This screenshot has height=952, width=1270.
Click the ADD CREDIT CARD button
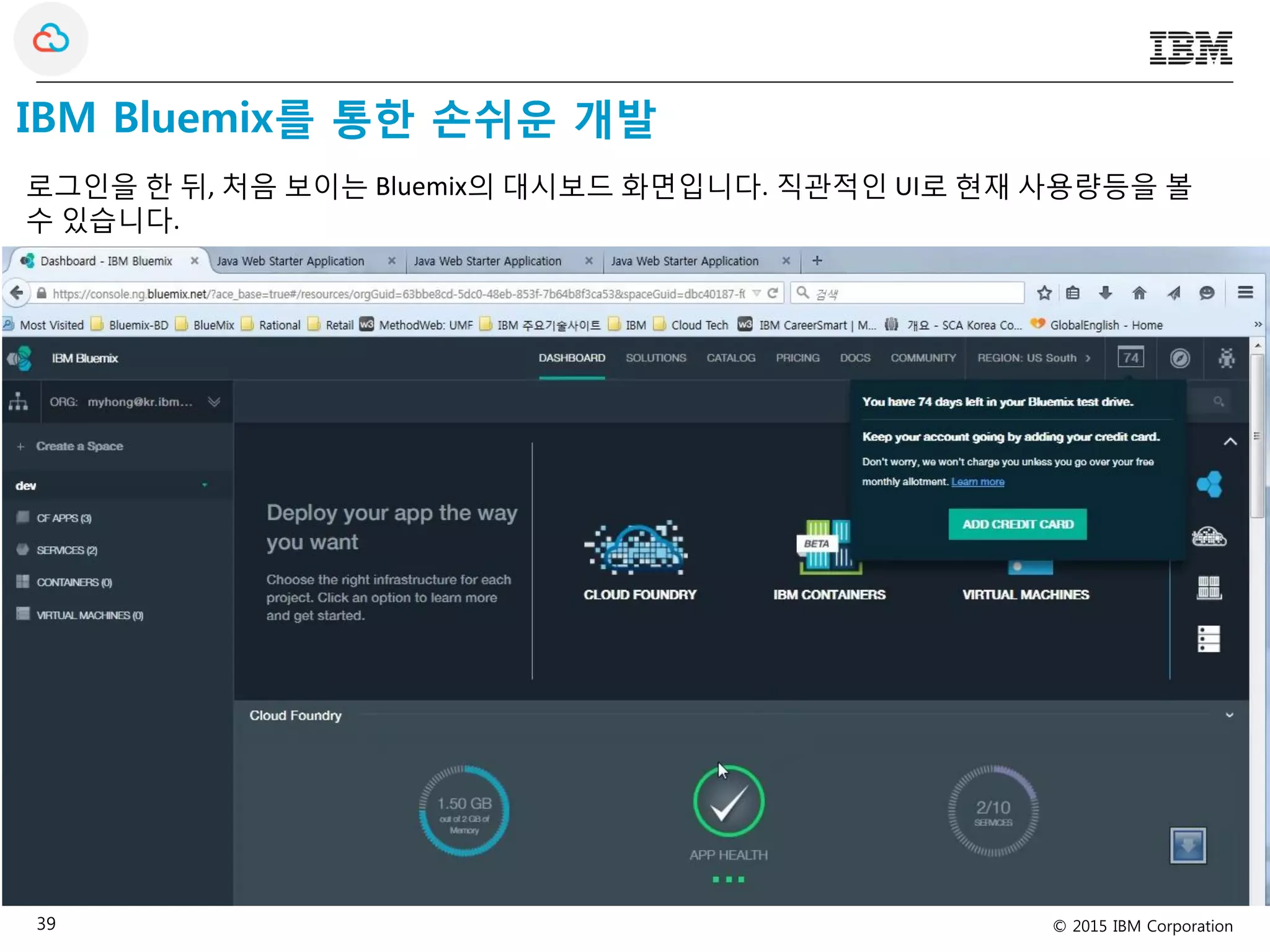coord(1018,524)
